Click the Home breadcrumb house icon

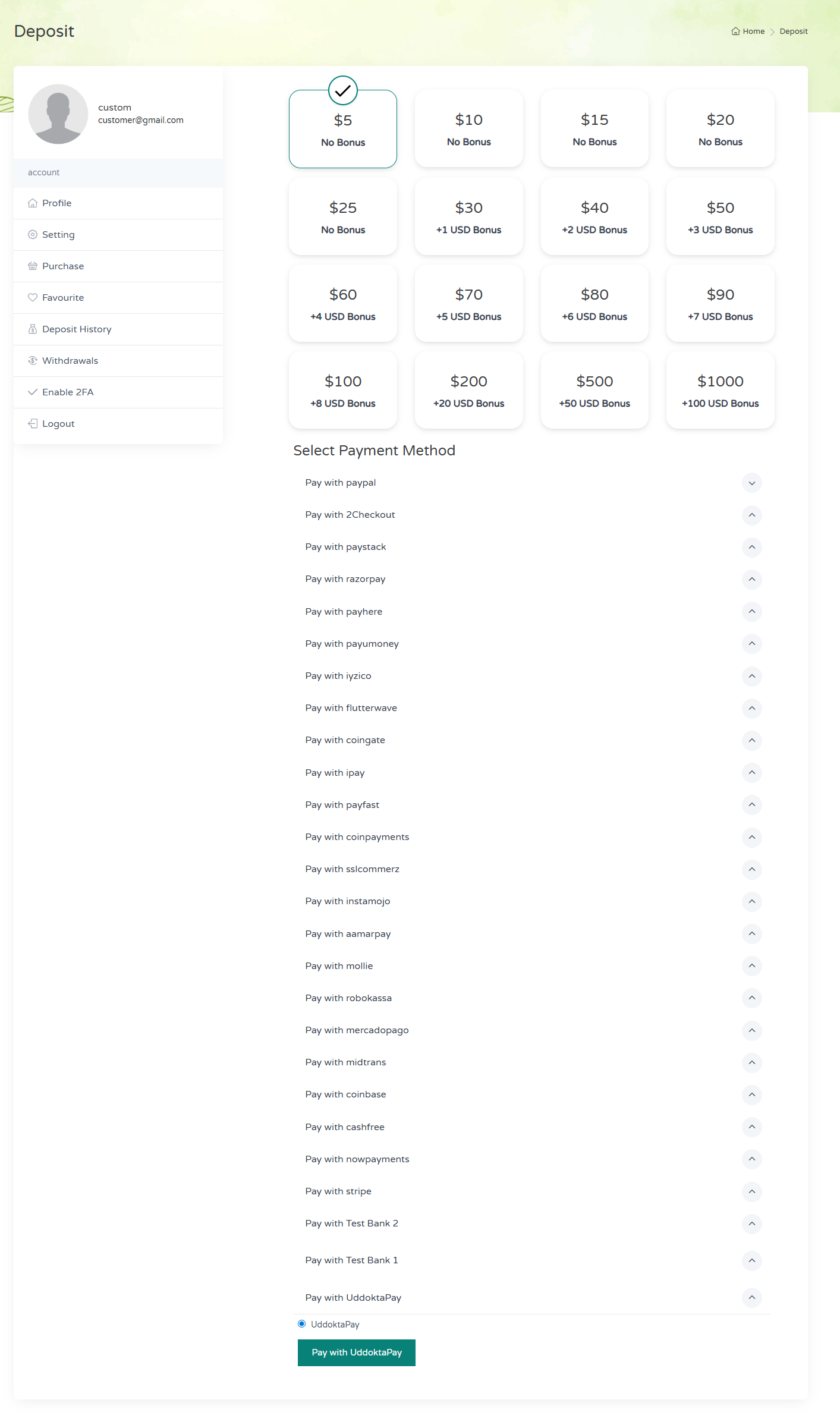tap(735, 32)
